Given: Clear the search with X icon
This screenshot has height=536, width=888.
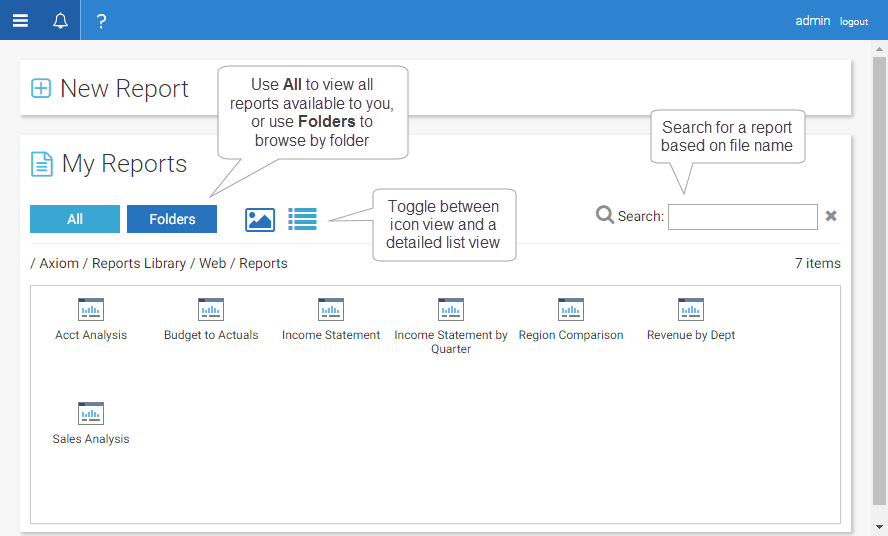Looking at the screenshot, I should coord(831,216).
